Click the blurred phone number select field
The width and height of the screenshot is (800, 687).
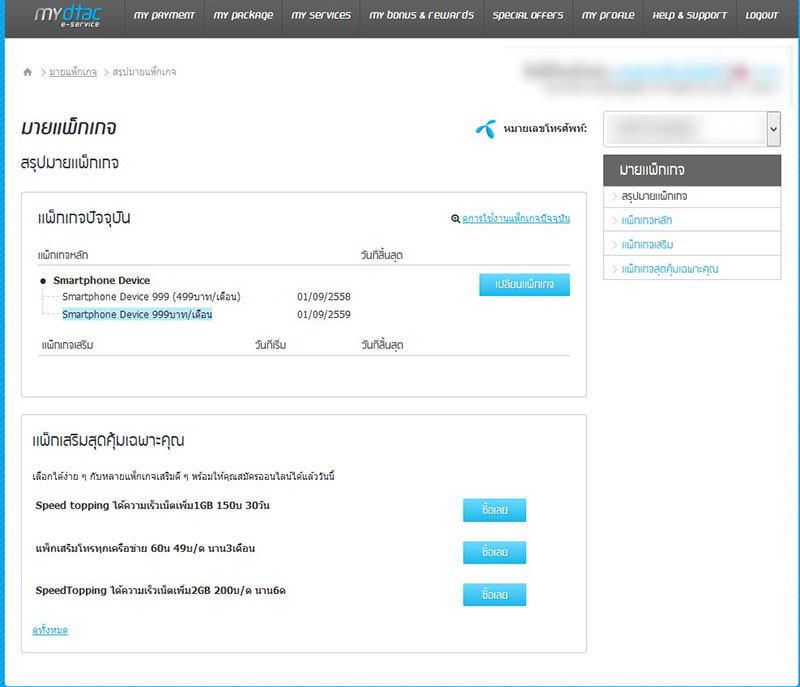click(685, 129)
